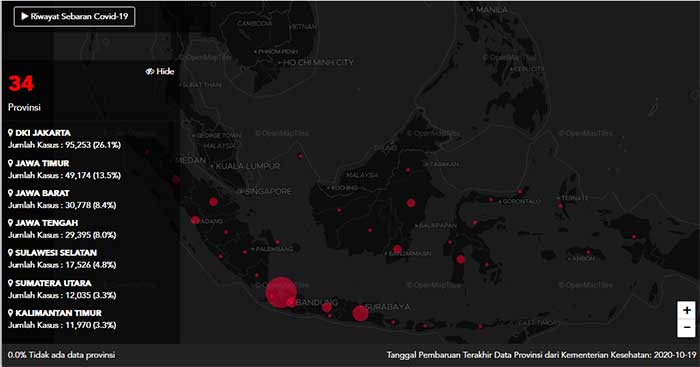700x367 pixels.
Task: Click the red bubble next to Padang label
Action: click(x=195, y=220)
